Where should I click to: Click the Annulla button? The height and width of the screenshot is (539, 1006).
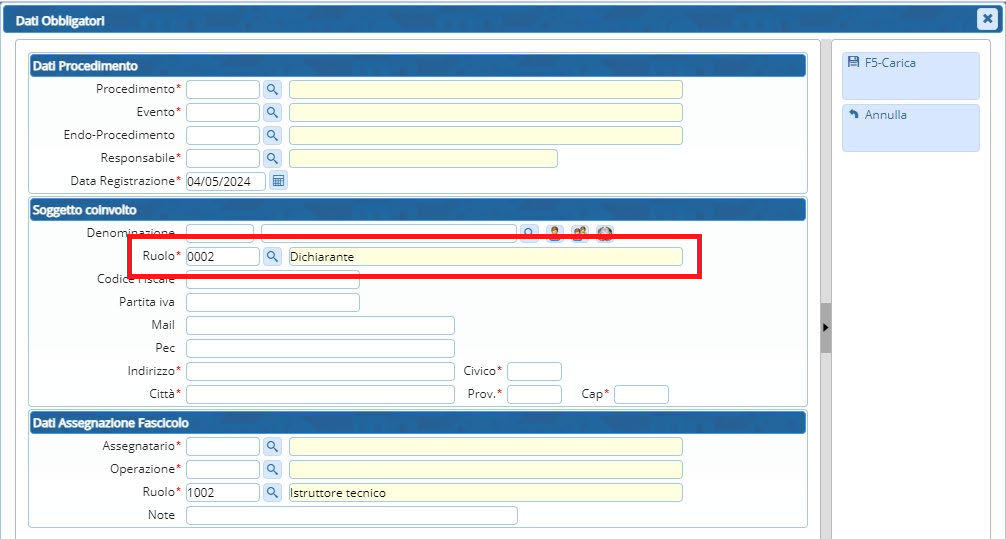(x=910, y=127)
